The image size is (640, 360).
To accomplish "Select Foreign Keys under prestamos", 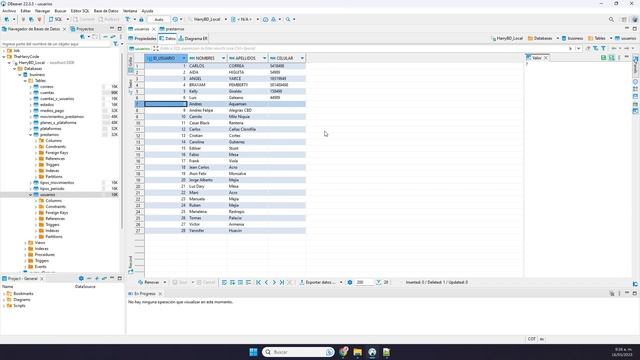I will pos(56,153).
